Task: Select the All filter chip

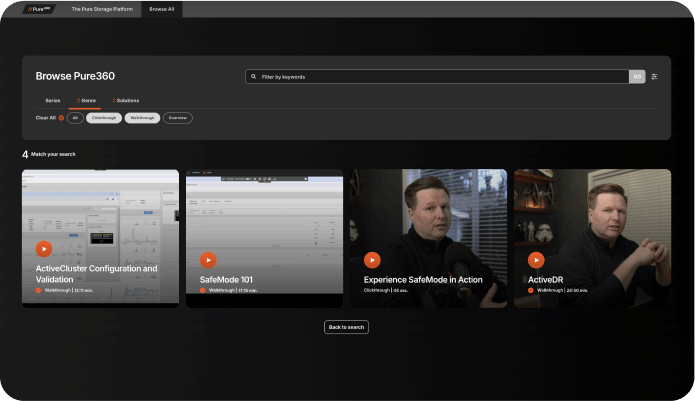Action: pyautogui.click(x=75, y=118)
